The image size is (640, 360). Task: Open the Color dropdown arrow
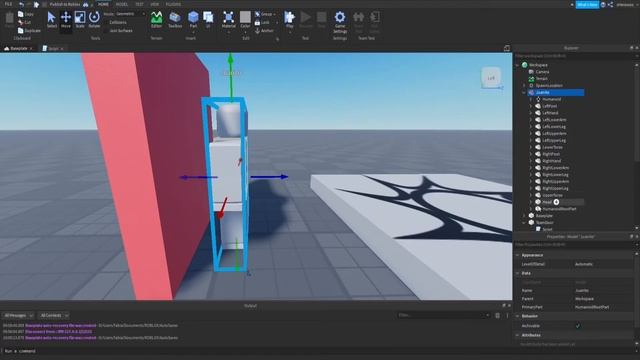[x=245, y=31]
